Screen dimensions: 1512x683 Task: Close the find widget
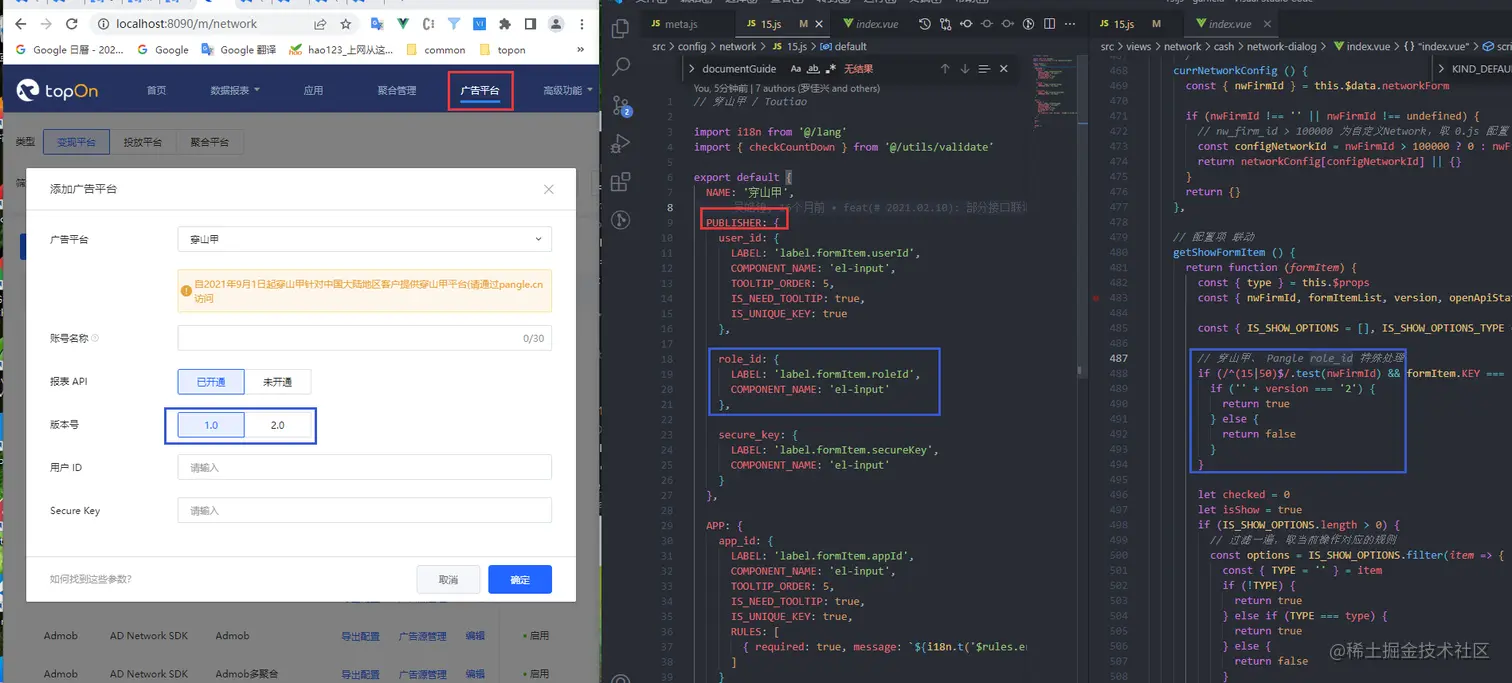pos(1004,69)
